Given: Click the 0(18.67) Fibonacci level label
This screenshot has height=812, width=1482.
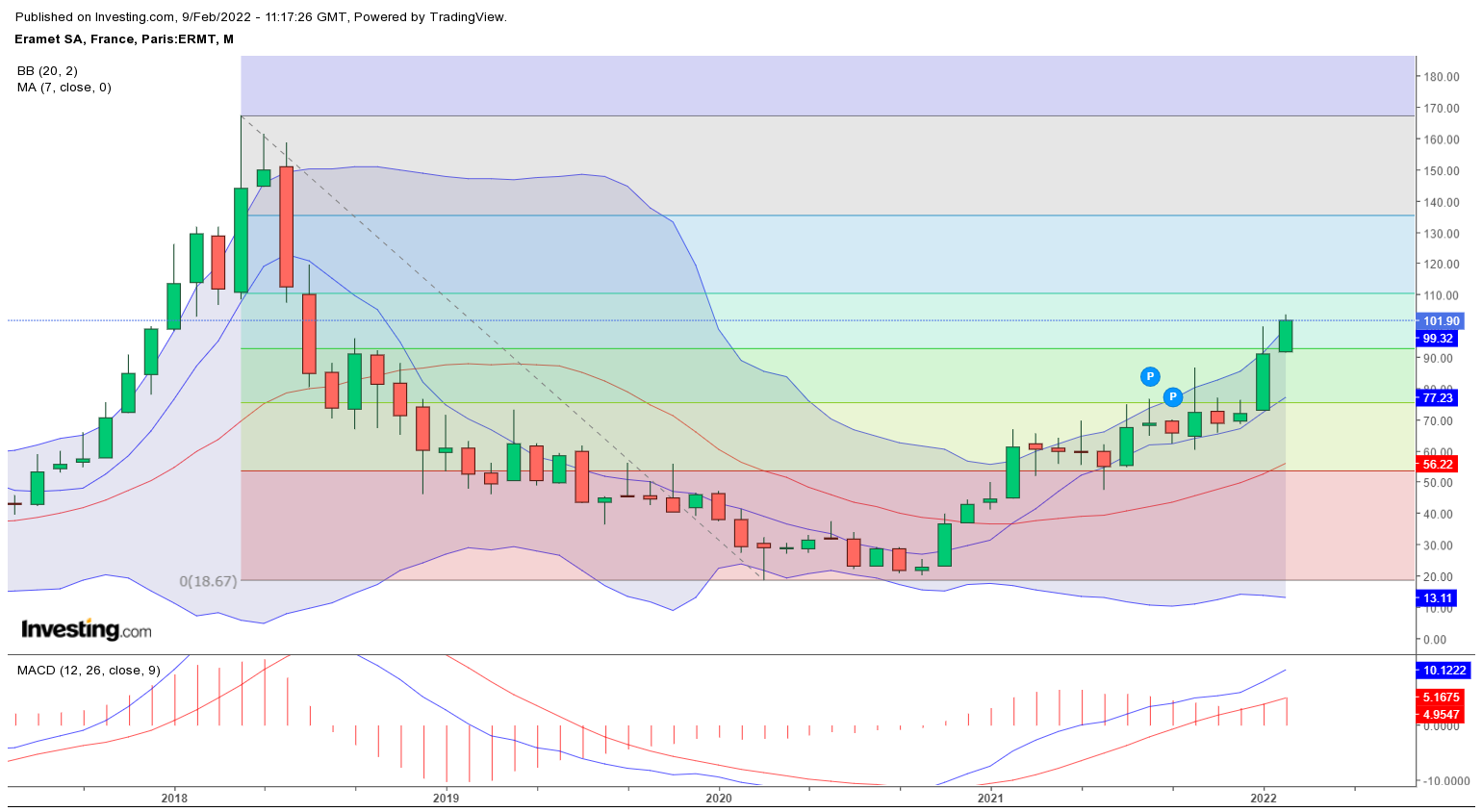Looking at the screenshot, I should tap(208, 582).
